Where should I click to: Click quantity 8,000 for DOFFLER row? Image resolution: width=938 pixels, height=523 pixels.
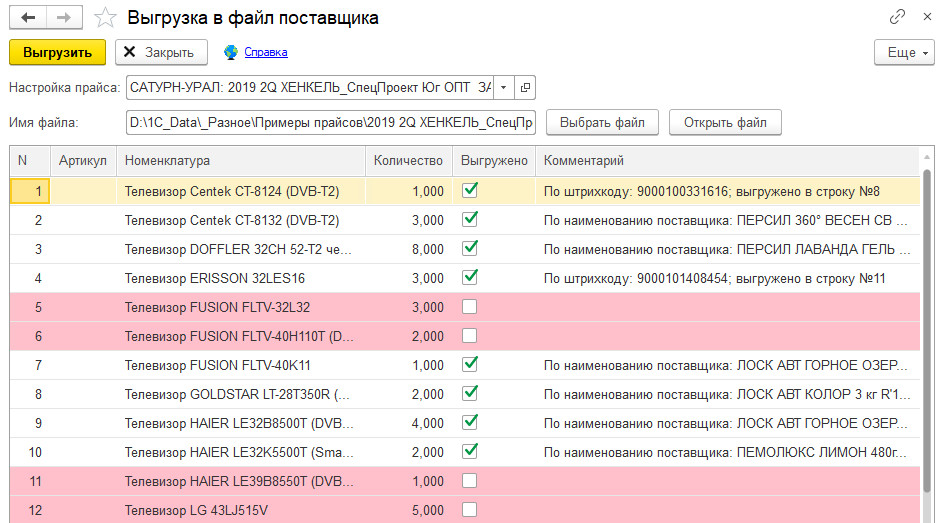[x=409, y=249]
